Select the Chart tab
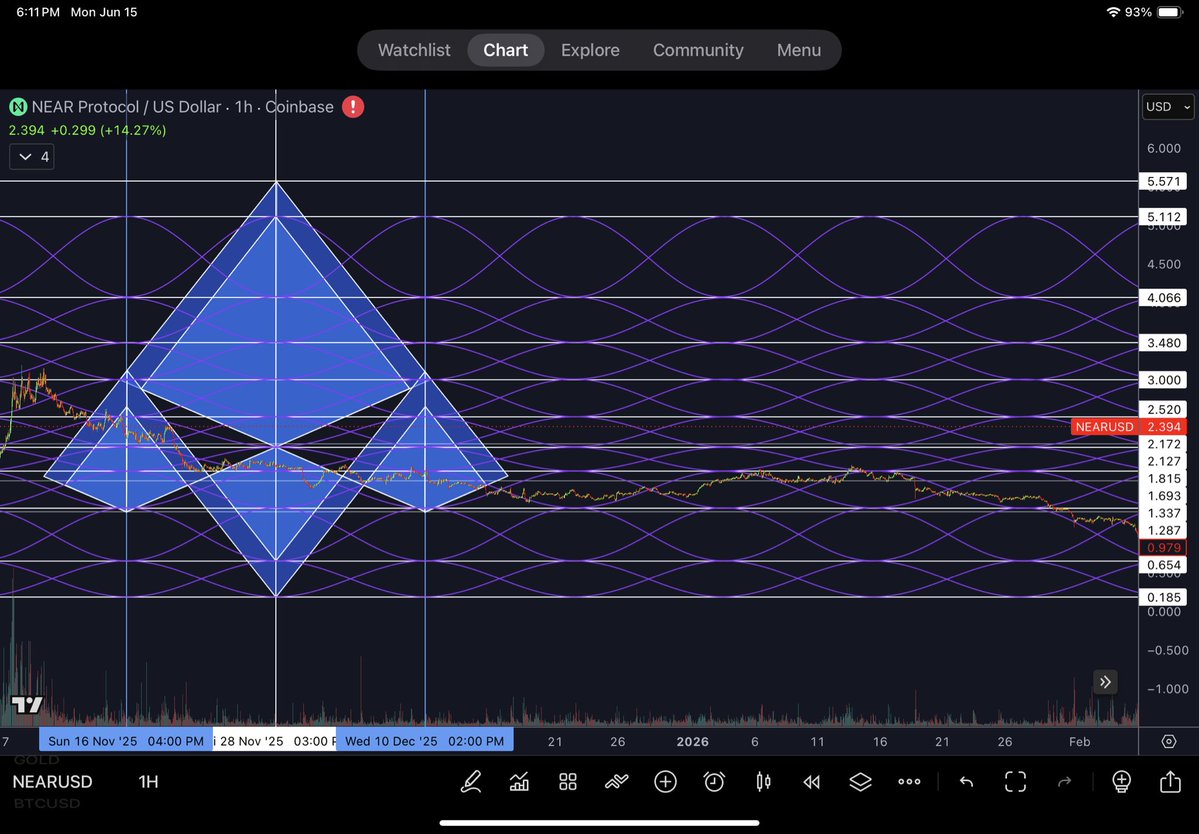Screen dimensions: 1199x834 coord(505,50)
